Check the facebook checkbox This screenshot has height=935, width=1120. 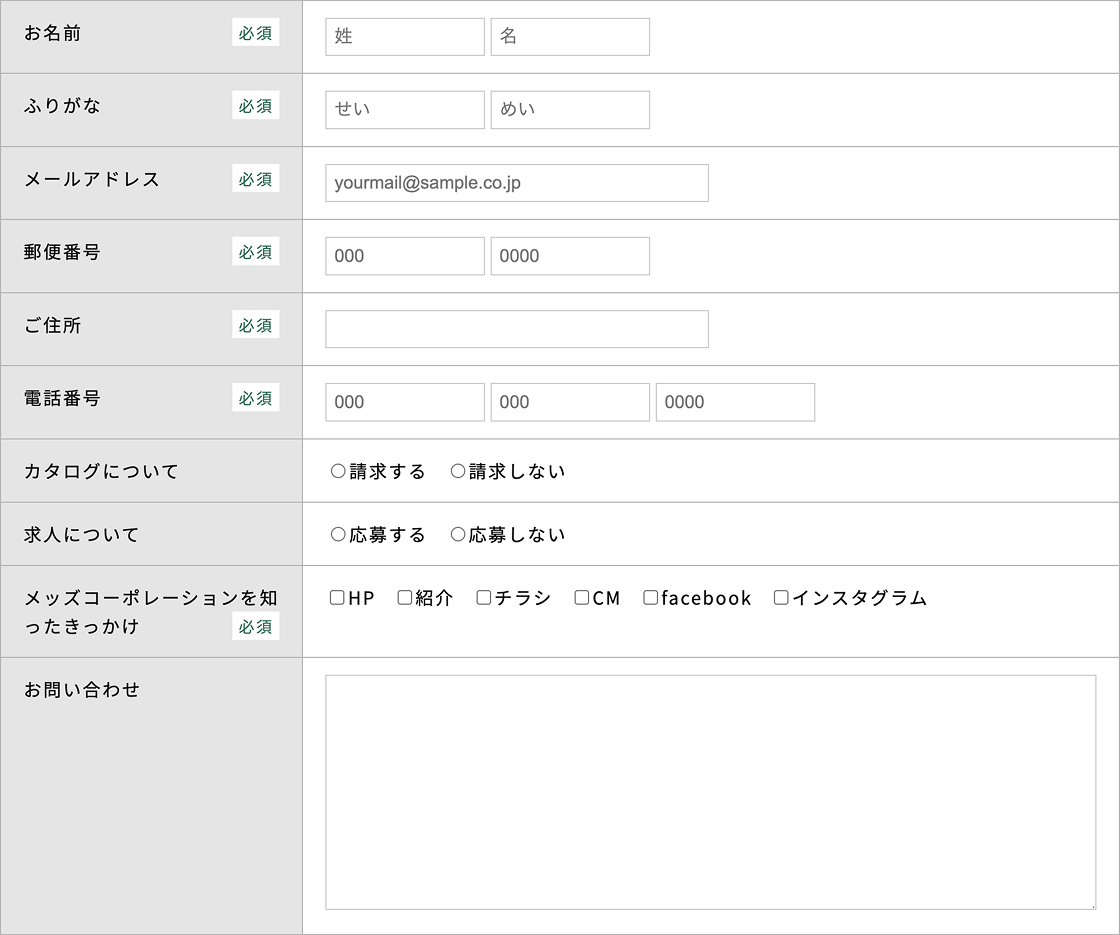650,598
